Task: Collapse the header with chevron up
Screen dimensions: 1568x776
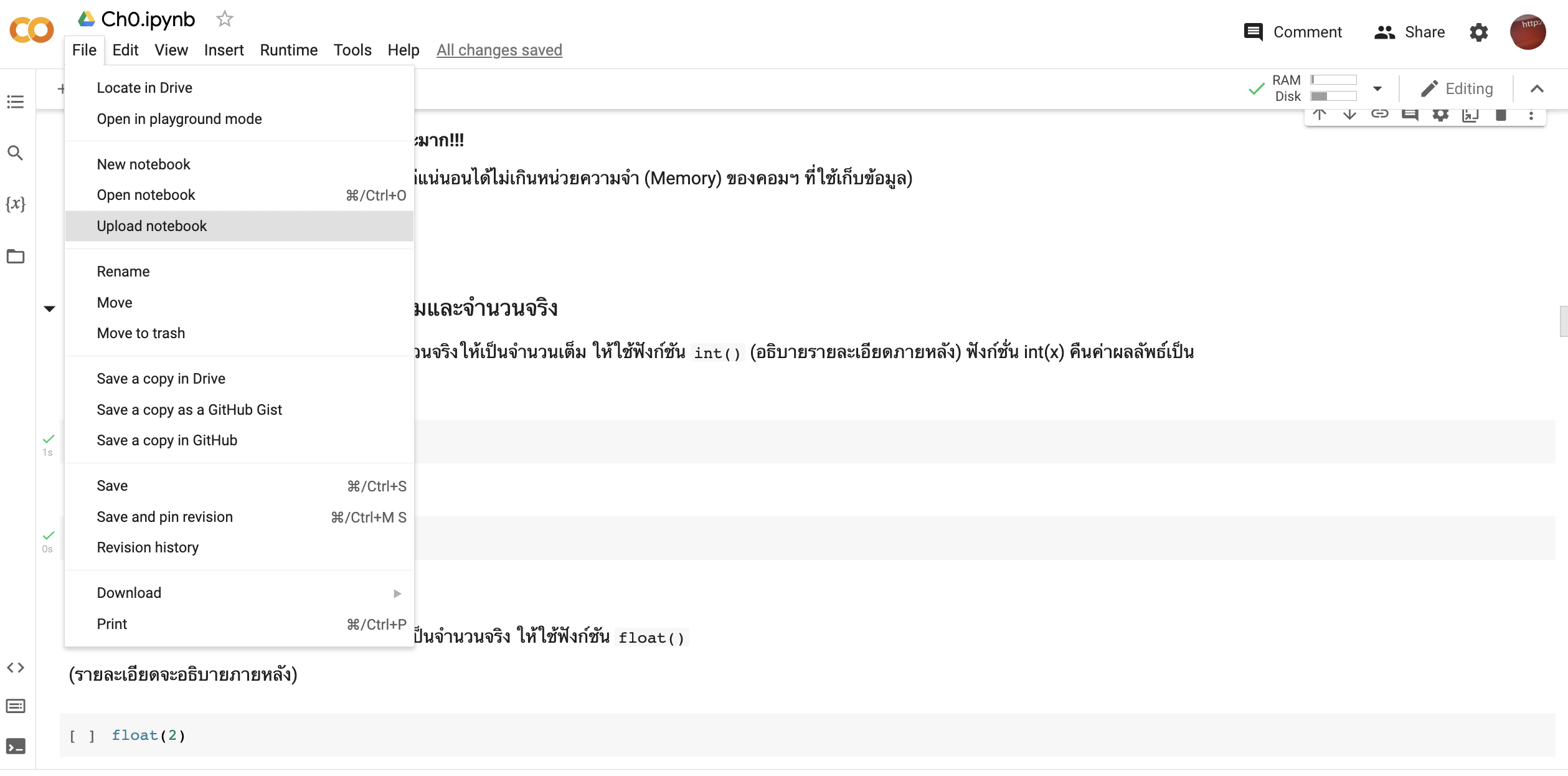Action: [x=1537, y=88]
